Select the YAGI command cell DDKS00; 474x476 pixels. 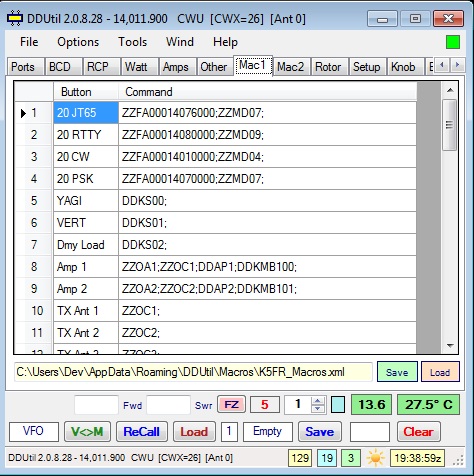pos(268,201)
